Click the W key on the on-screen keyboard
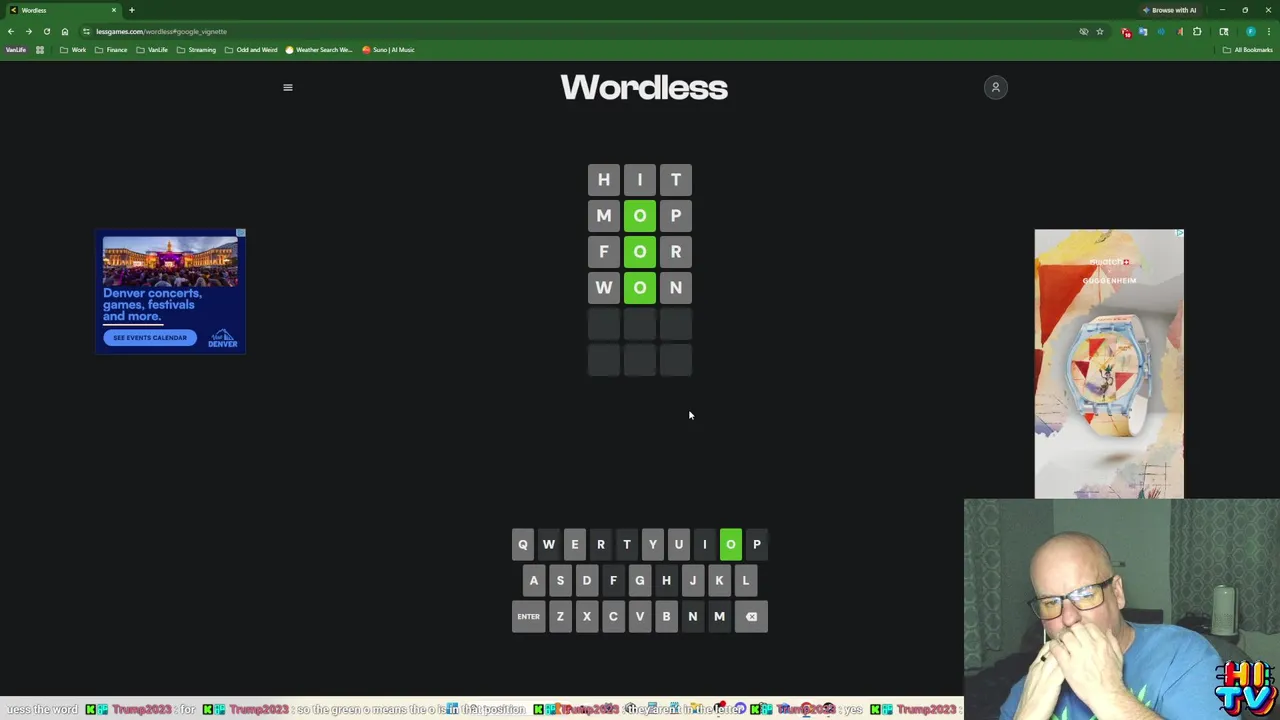This screenshot has height=720, width=1280. [548, 544]
